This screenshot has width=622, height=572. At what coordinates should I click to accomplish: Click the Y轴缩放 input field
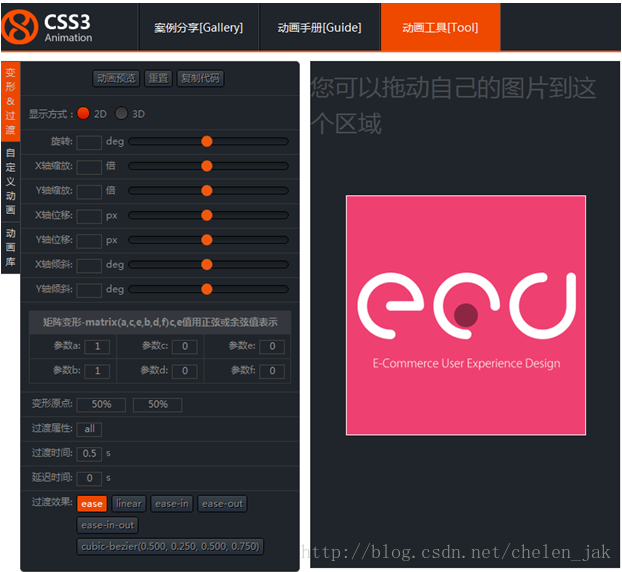[x=89, y=191]
